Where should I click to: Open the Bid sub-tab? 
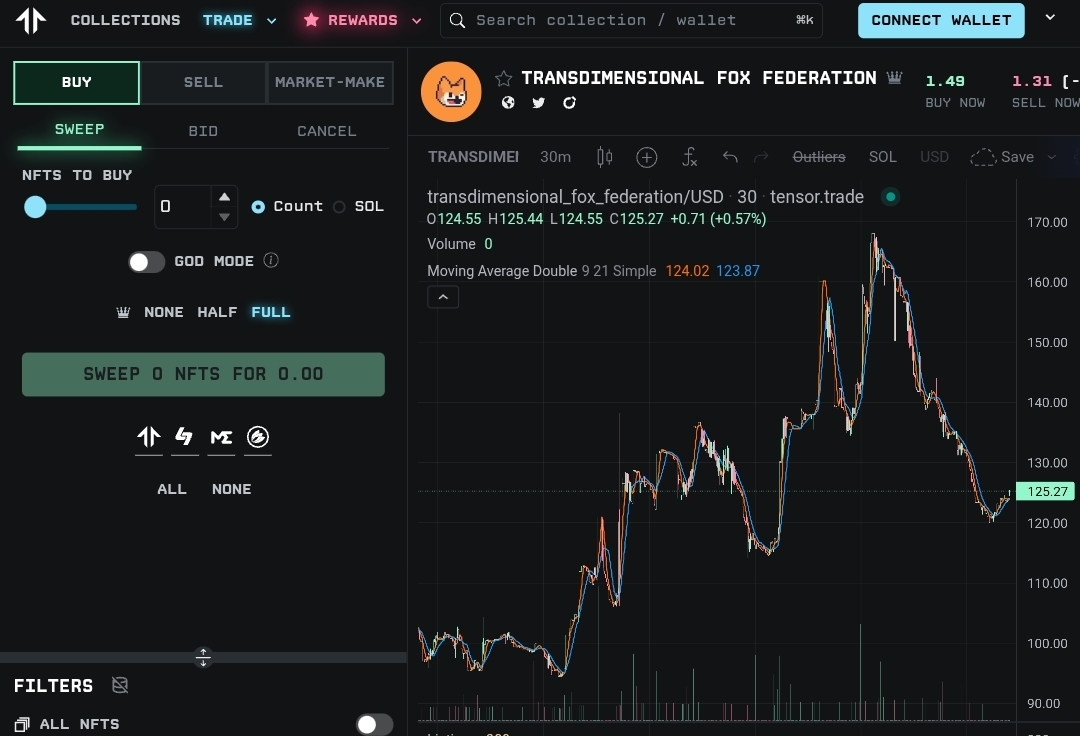(203, 131)
